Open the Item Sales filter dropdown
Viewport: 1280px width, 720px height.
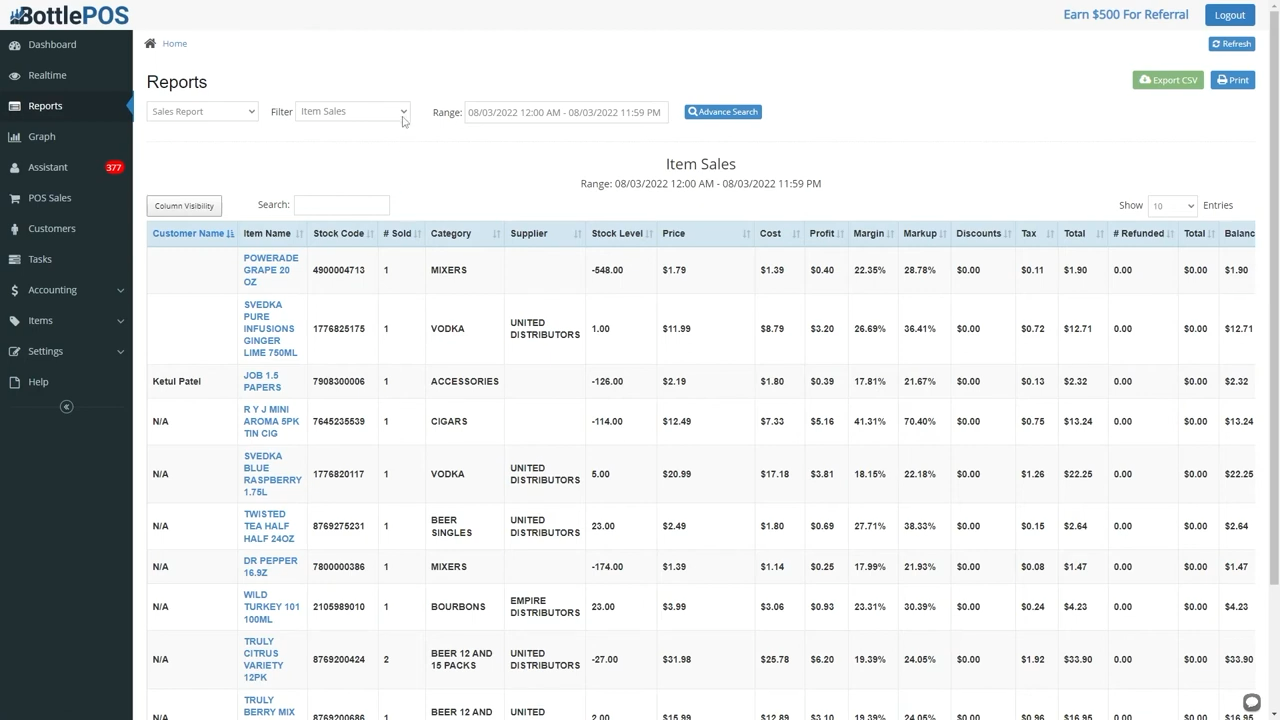click(x=353, y=112)
